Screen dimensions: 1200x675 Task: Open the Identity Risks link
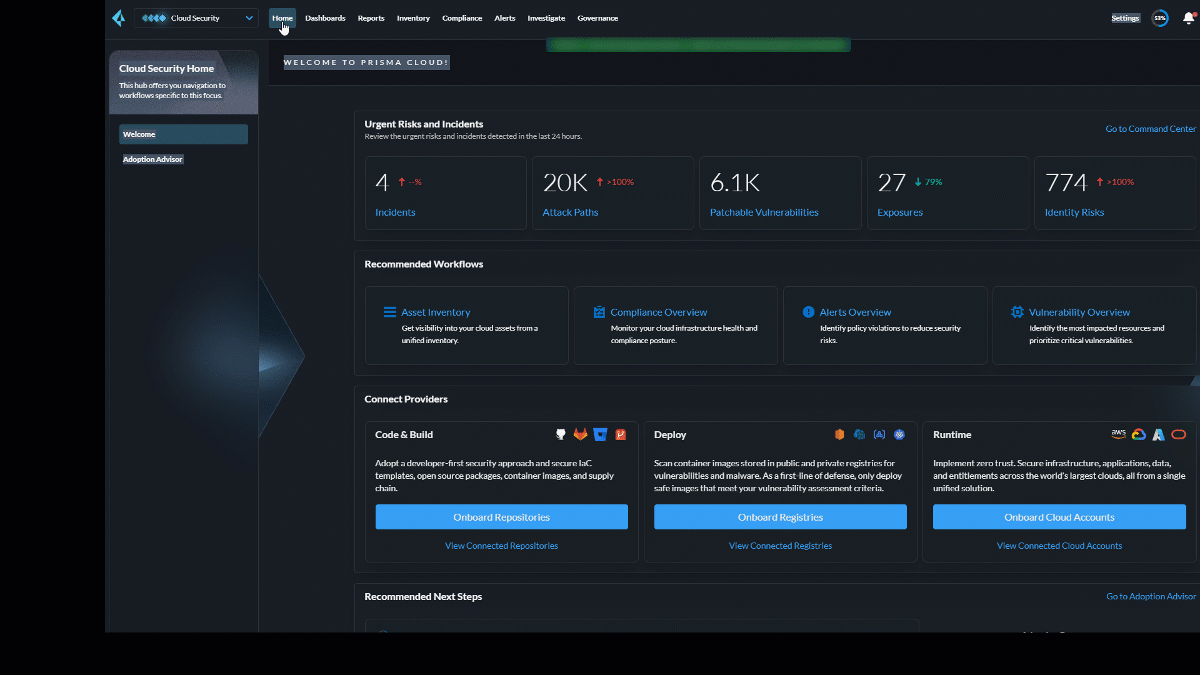tap(1074, 213)
